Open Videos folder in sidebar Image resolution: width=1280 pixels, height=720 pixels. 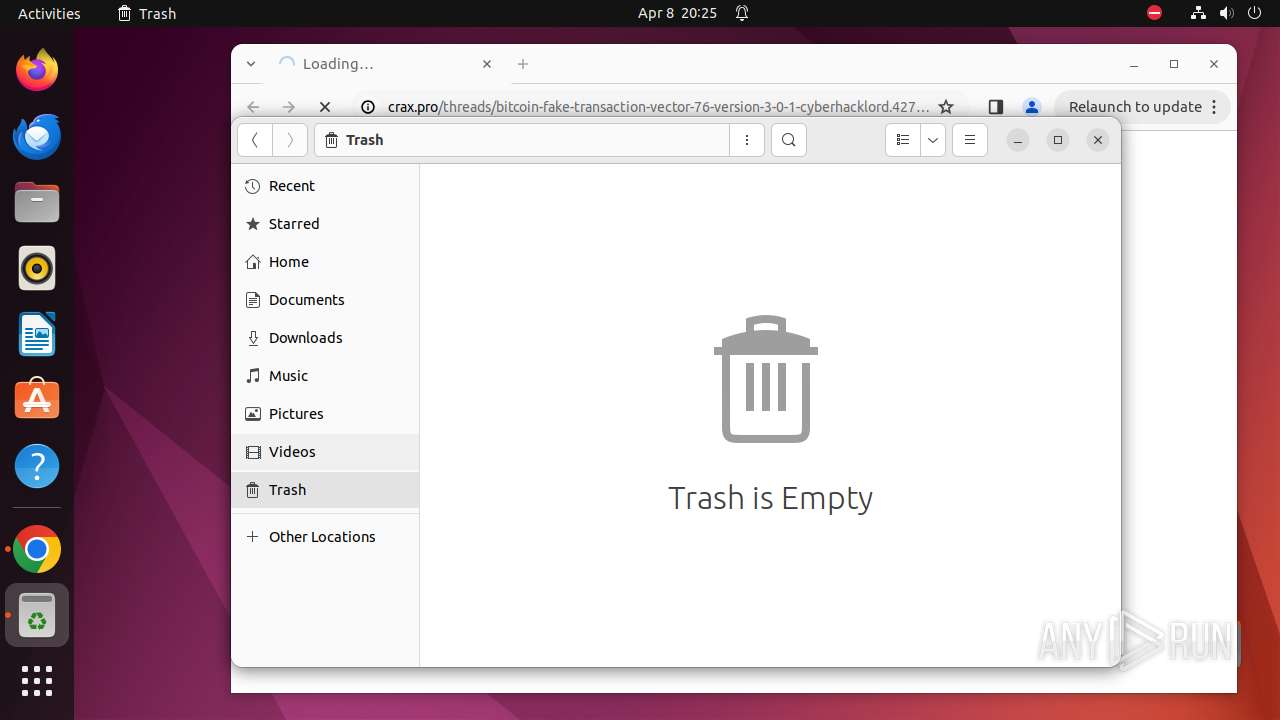click(325, 452)
